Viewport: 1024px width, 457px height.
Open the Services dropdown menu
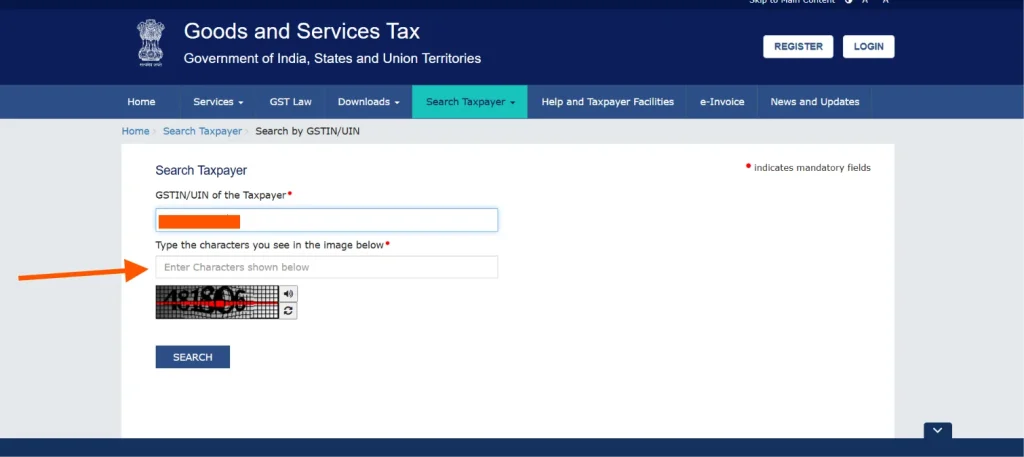(x=218, y=102)
